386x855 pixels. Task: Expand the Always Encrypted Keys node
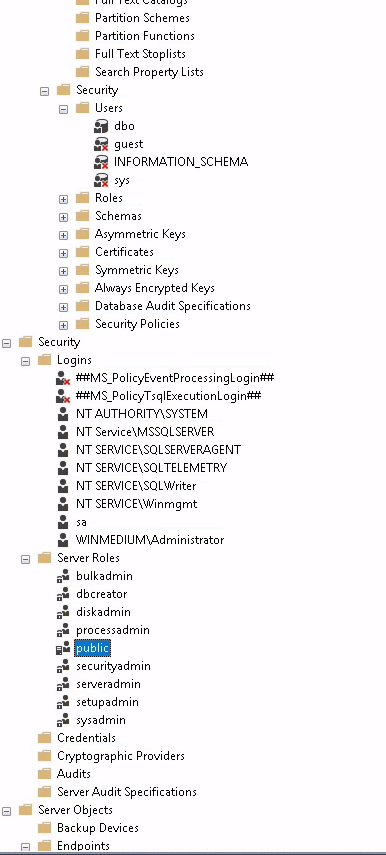click(x=64, y=288)
